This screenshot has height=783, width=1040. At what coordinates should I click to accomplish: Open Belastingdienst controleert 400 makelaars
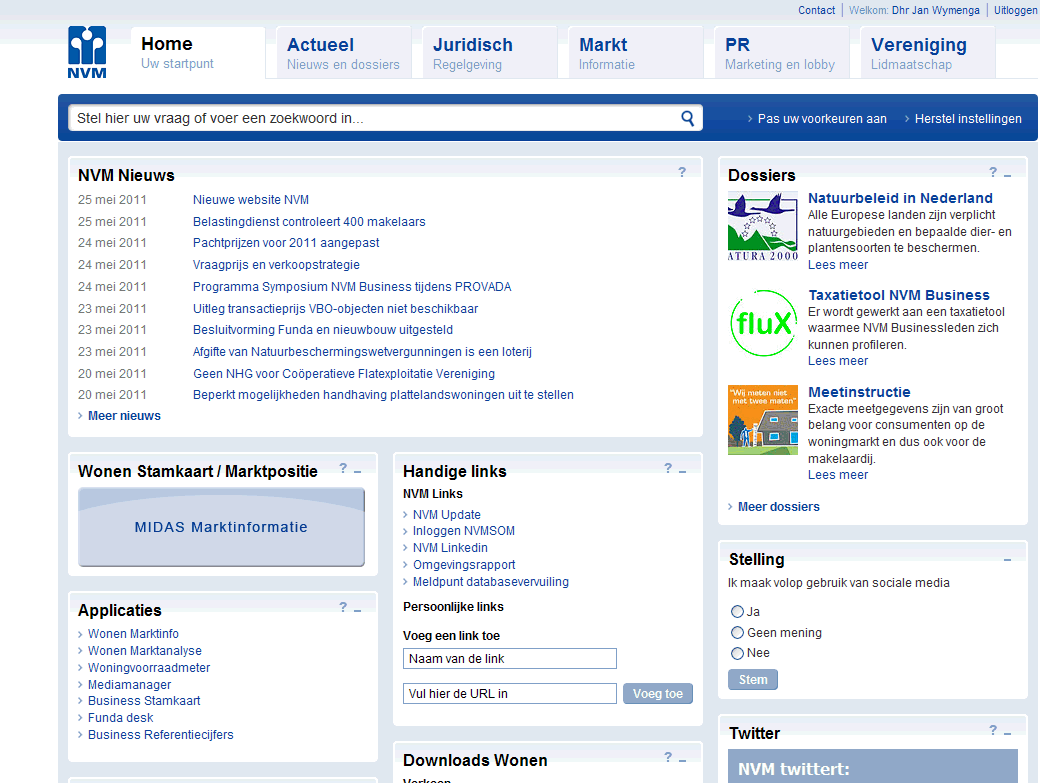point(309,221)
